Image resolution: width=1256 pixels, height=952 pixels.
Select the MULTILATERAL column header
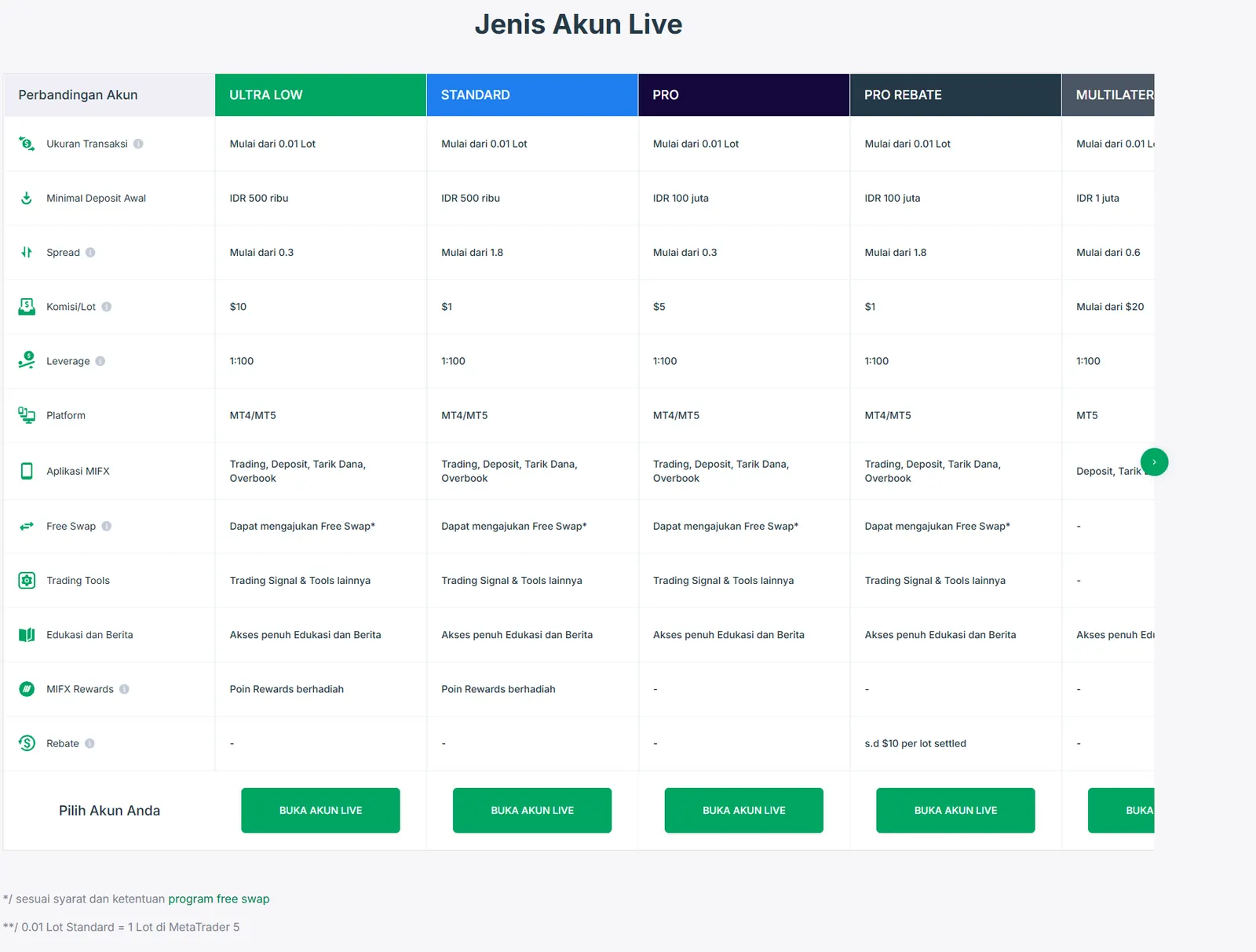pos(1108,95)
